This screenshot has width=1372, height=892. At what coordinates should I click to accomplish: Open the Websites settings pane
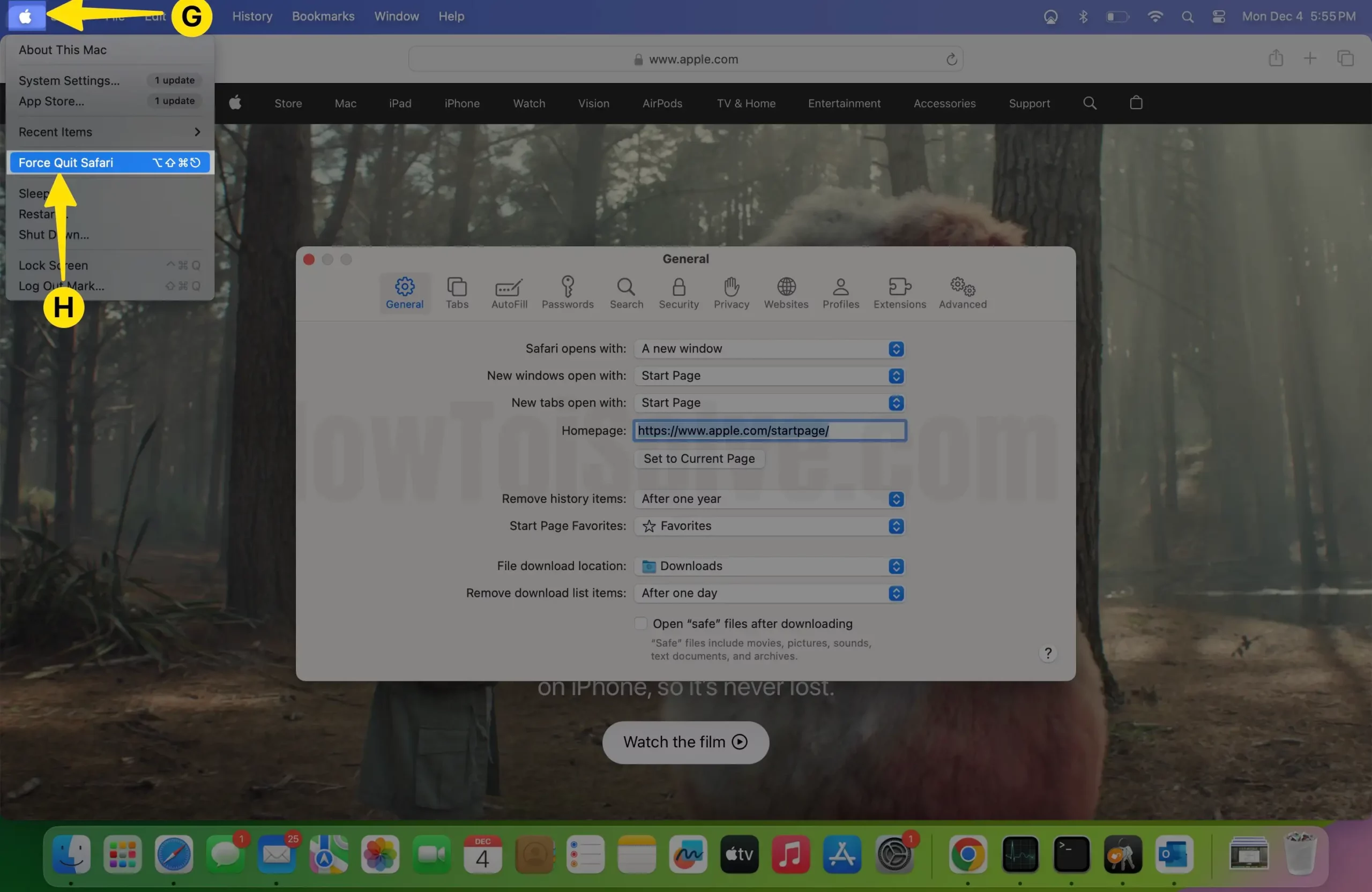pos(786,293)
